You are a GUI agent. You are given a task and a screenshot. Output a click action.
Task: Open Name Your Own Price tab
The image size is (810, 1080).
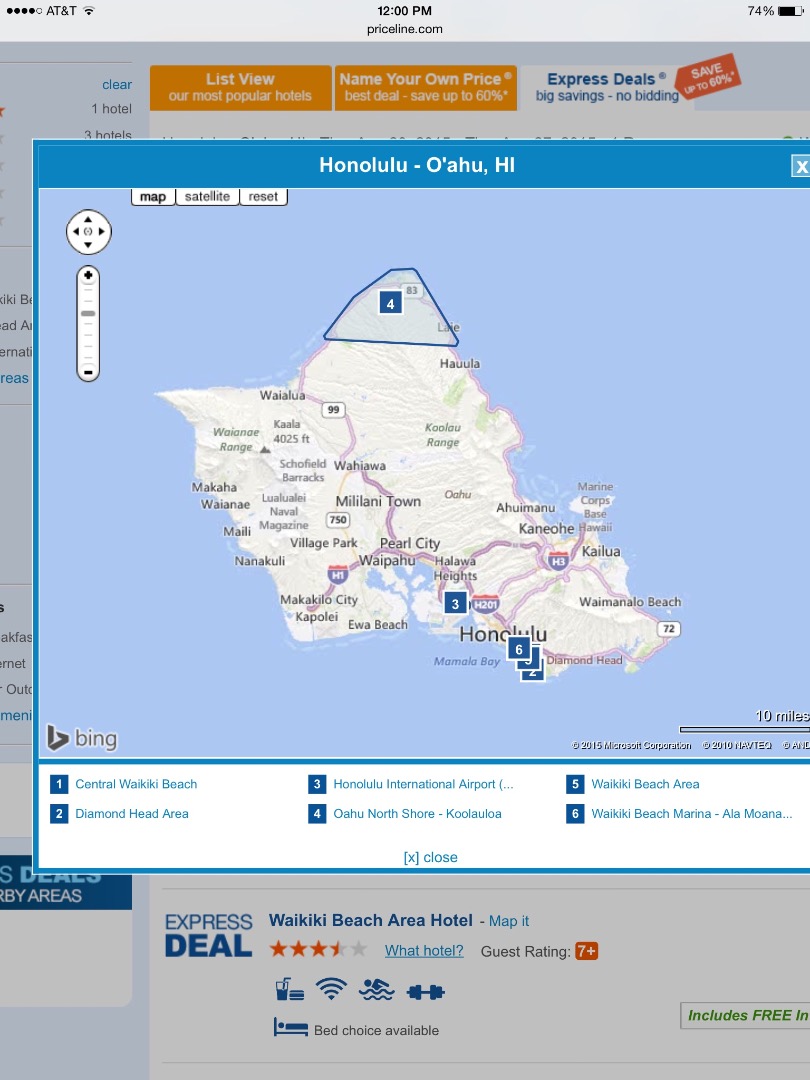click(426, 87)
